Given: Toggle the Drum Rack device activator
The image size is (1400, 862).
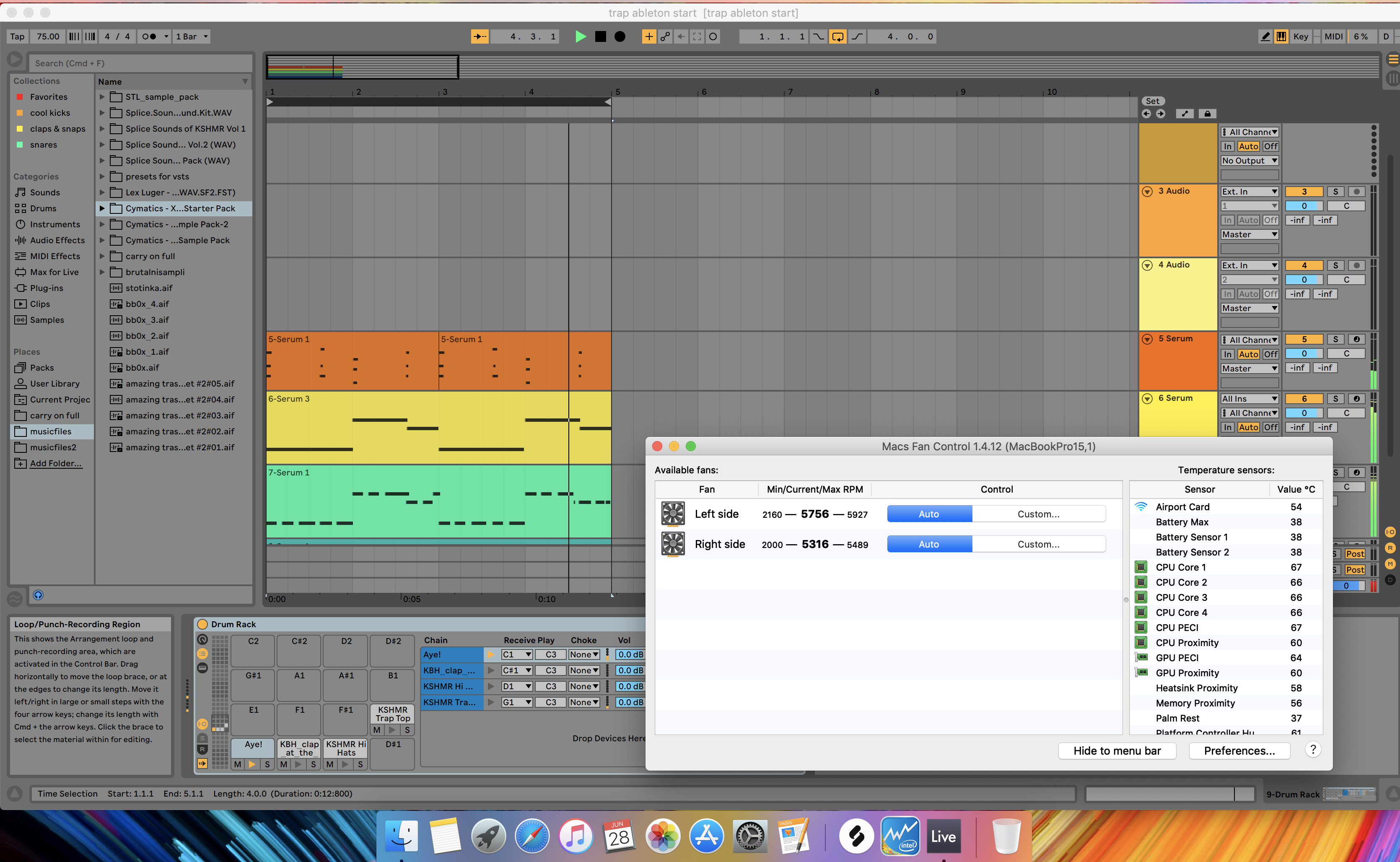Looking at the screenshot, I should click(x=202, y=624).
